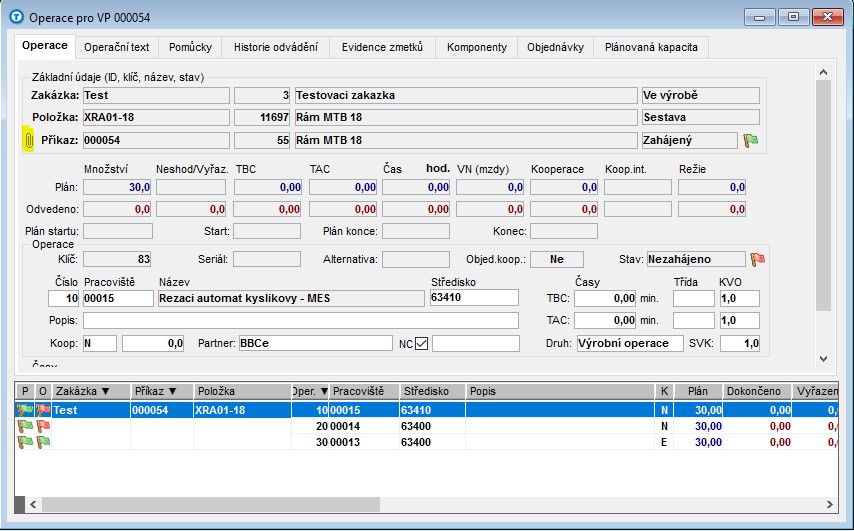Sort by Zakázka column header
854x531 pixels.
click(x=92, y=391)
